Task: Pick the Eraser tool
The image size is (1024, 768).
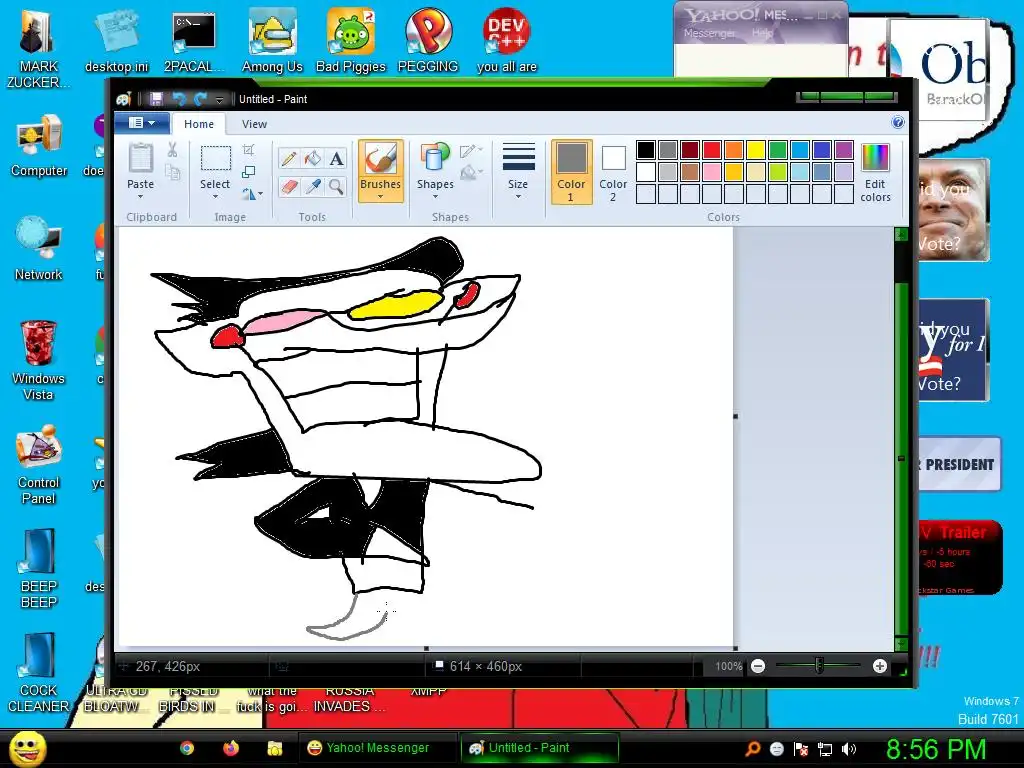Action: point(289,187)
